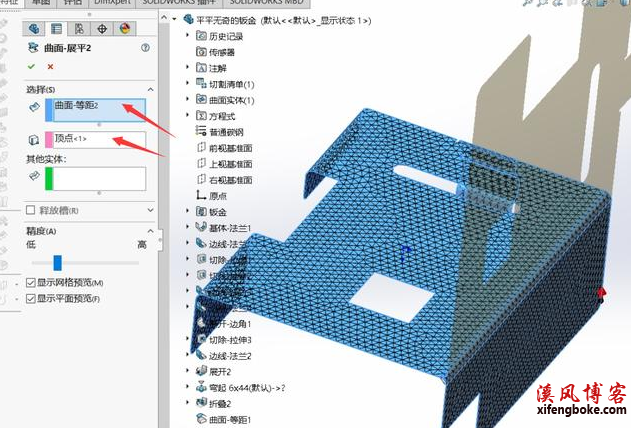This screenshot has width=631, height=428.
Task: Select the 折叠2 fold feature
Action: pyautogui.click(x=213, y=403)
